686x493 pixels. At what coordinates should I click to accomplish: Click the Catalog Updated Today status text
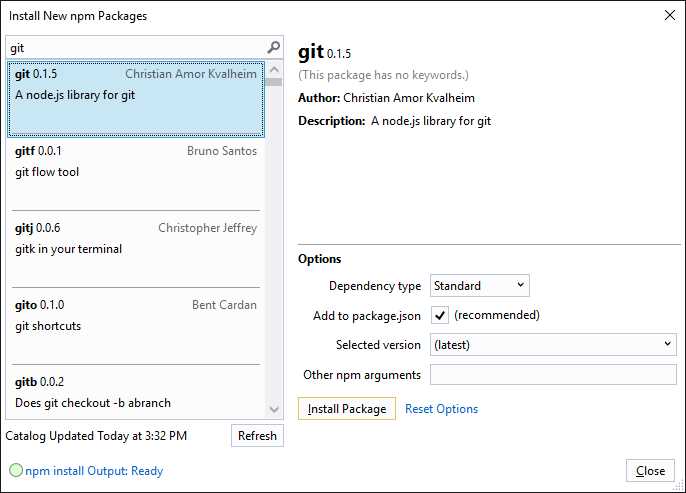96,436
